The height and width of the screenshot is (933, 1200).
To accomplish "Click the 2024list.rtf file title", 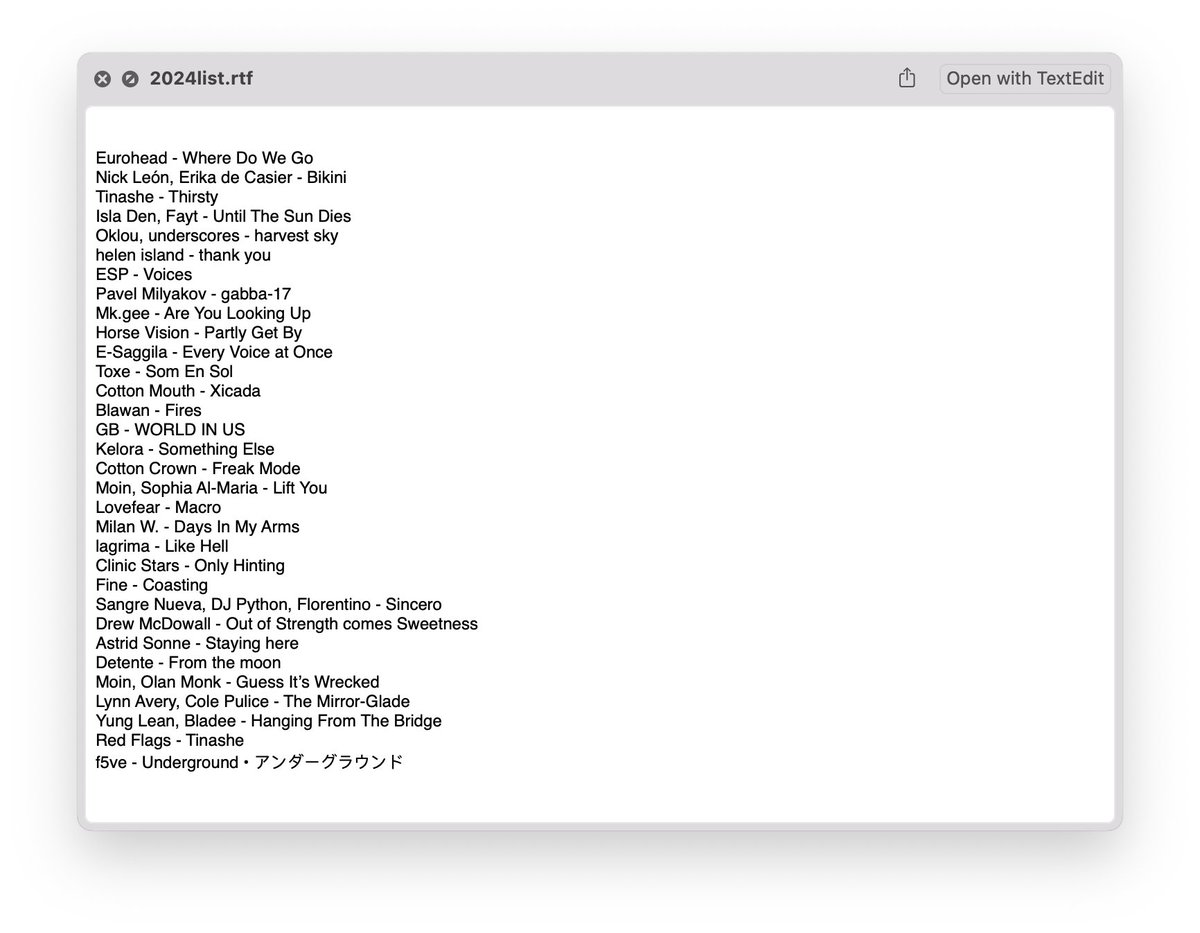I will click(x=201, y=79).
